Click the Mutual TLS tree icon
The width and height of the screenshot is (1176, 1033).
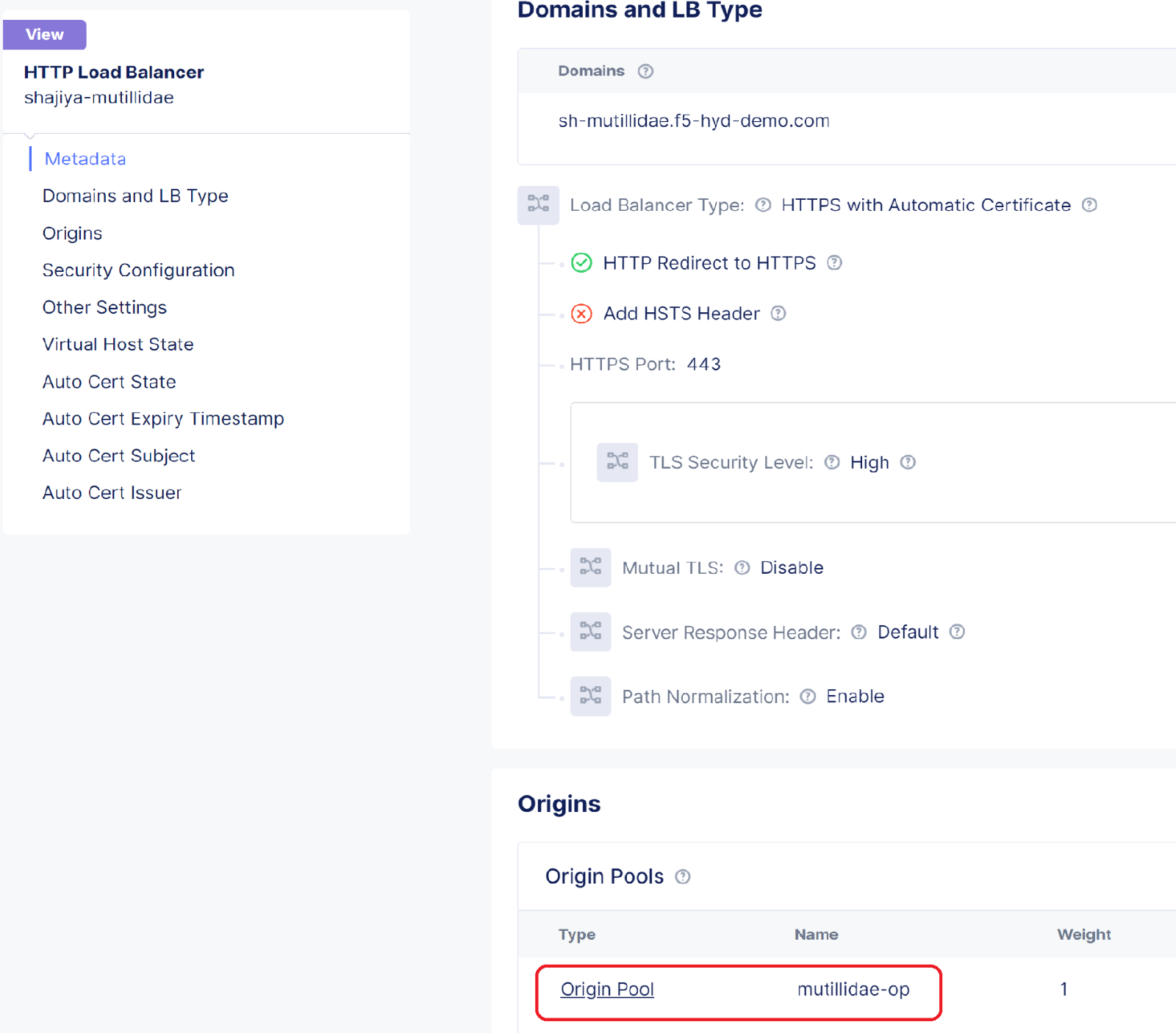(590, 567)
